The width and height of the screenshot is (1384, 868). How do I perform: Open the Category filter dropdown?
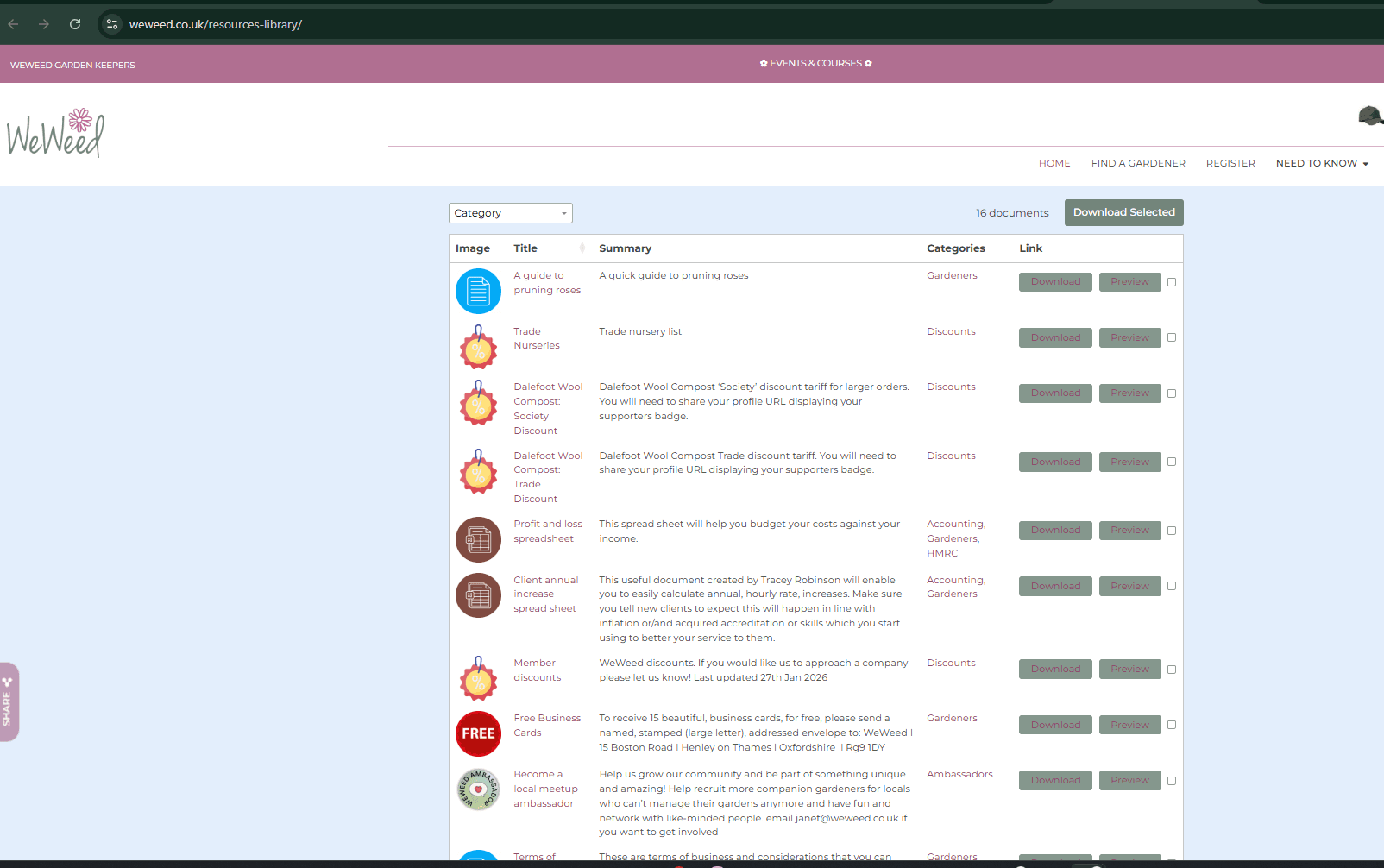511,213
